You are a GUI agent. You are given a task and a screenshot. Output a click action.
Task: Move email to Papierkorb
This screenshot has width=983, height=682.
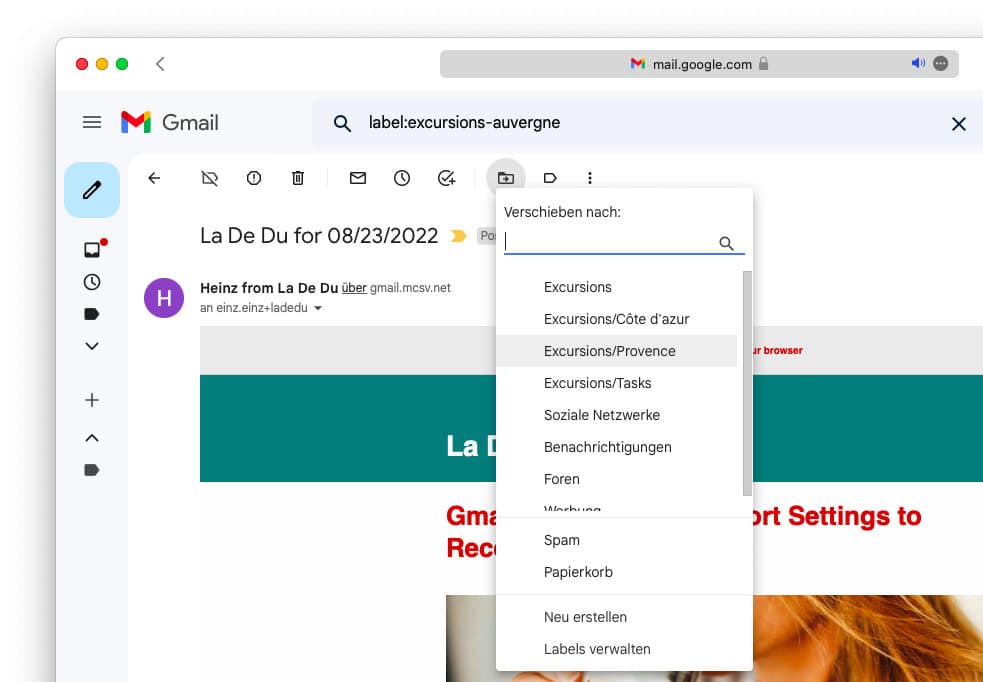(624, 572)
